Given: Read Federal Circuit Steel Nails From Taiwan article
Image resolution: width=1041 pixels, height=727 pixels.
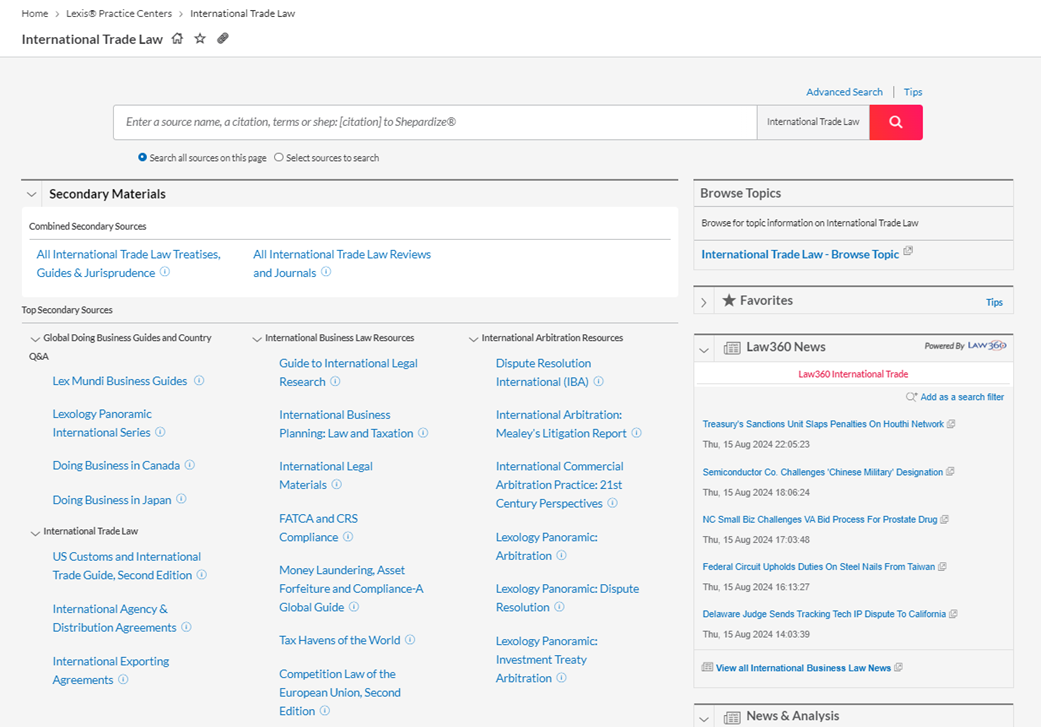Looking at the screenshot, I should click(x=819, y=566).
